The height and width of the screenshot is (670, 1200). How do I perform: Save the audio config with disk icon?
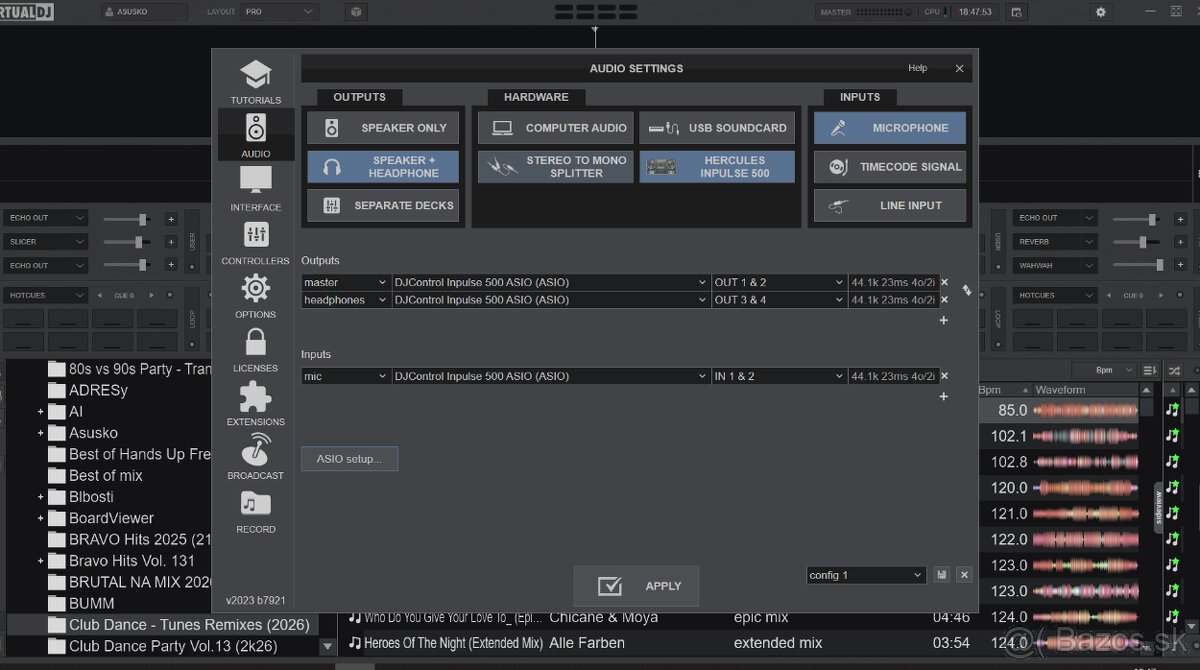click(x=942, y=575)
